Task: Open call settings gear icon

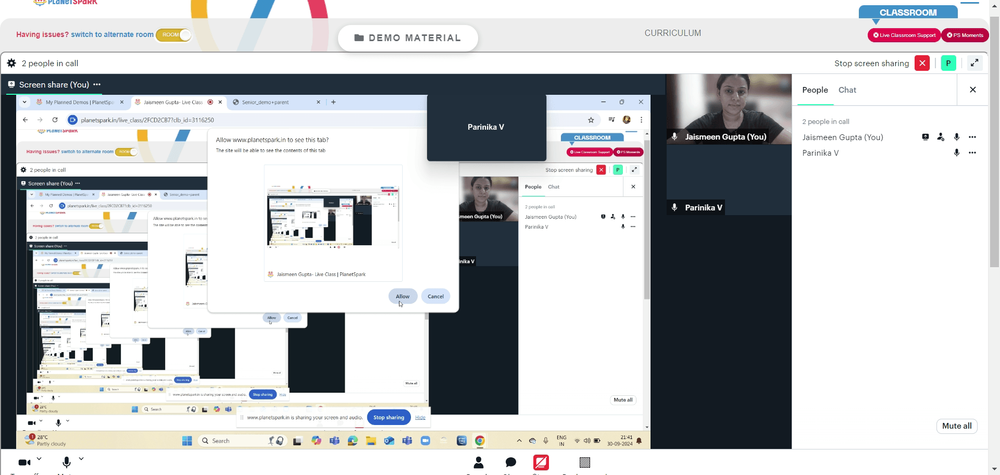Action: tap(11, 63)
